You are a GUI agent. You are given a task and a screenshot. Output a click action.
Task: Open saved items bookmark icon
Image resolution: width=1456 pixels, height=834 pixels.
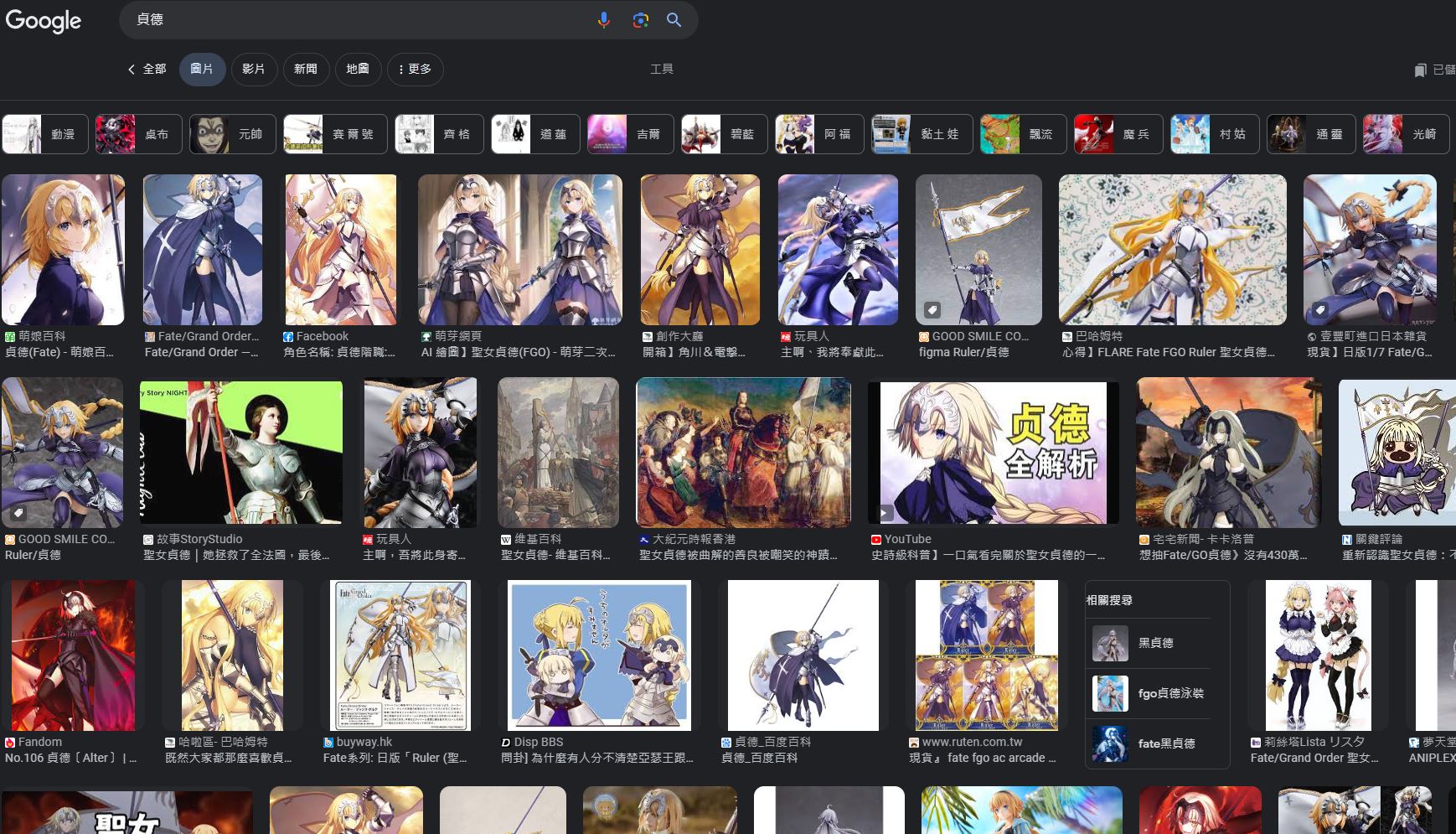(x=1420, y=70)
